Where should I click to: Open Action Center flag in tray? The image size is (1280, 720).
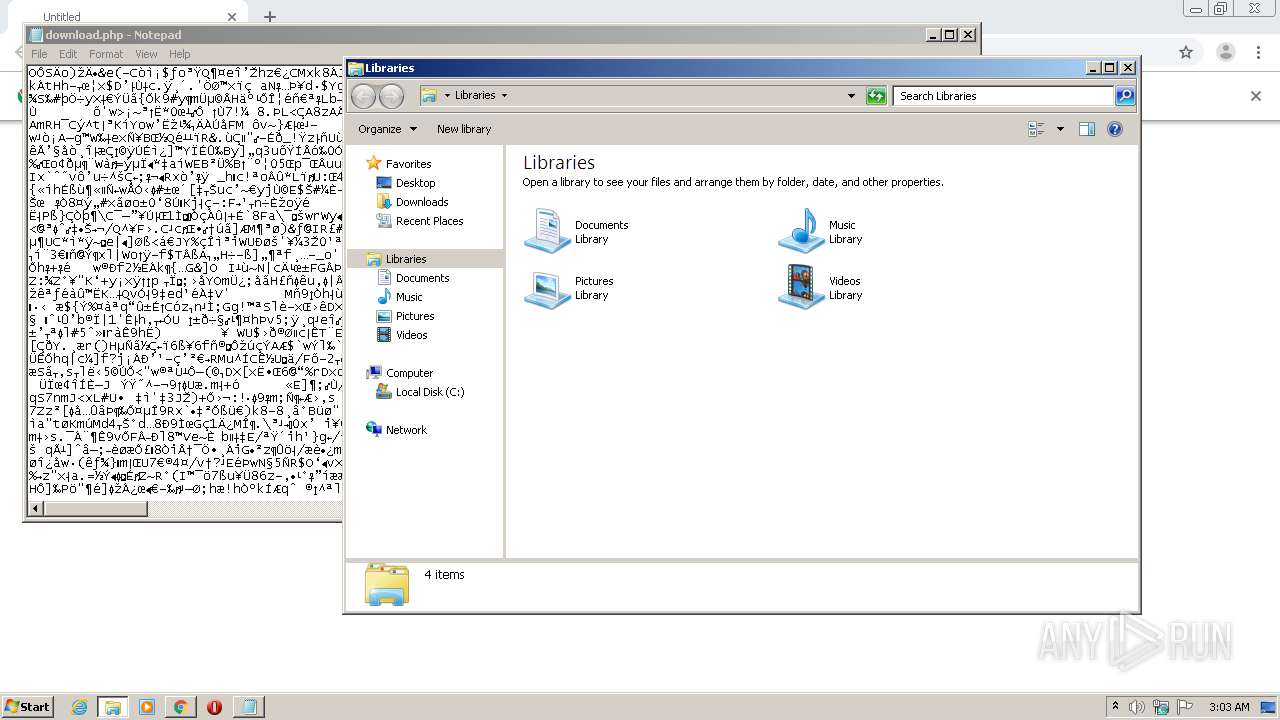1186,707
